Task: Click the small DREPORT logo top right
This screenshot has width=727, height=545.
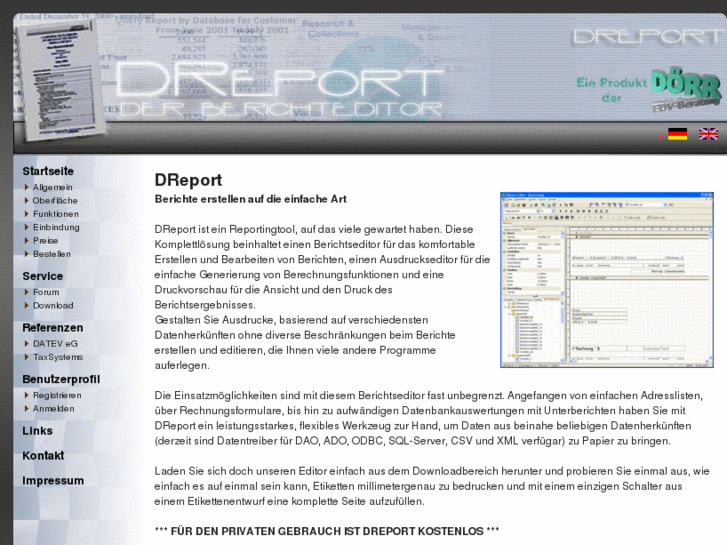Action: (x=647, y=37)
